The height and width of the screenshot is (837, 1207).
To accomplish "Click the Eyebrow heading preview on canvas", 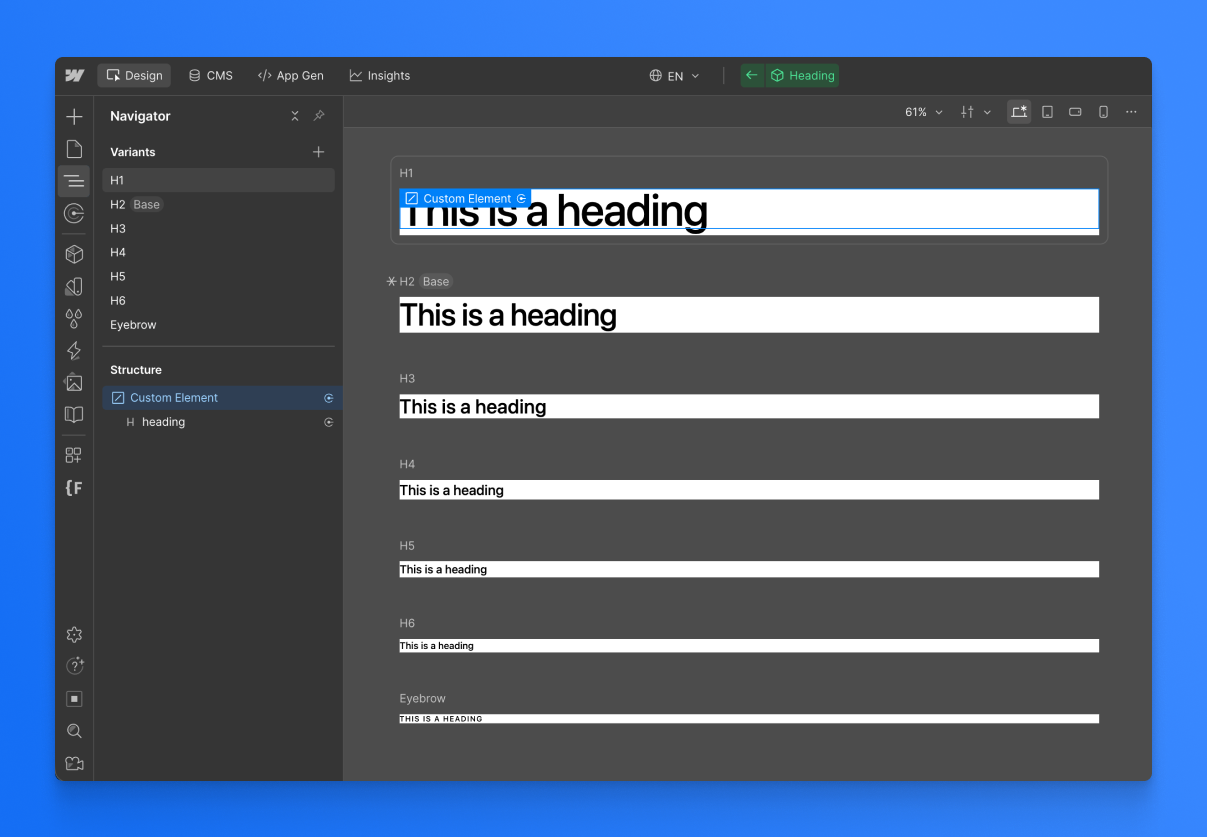I will (x=749, y=719).
